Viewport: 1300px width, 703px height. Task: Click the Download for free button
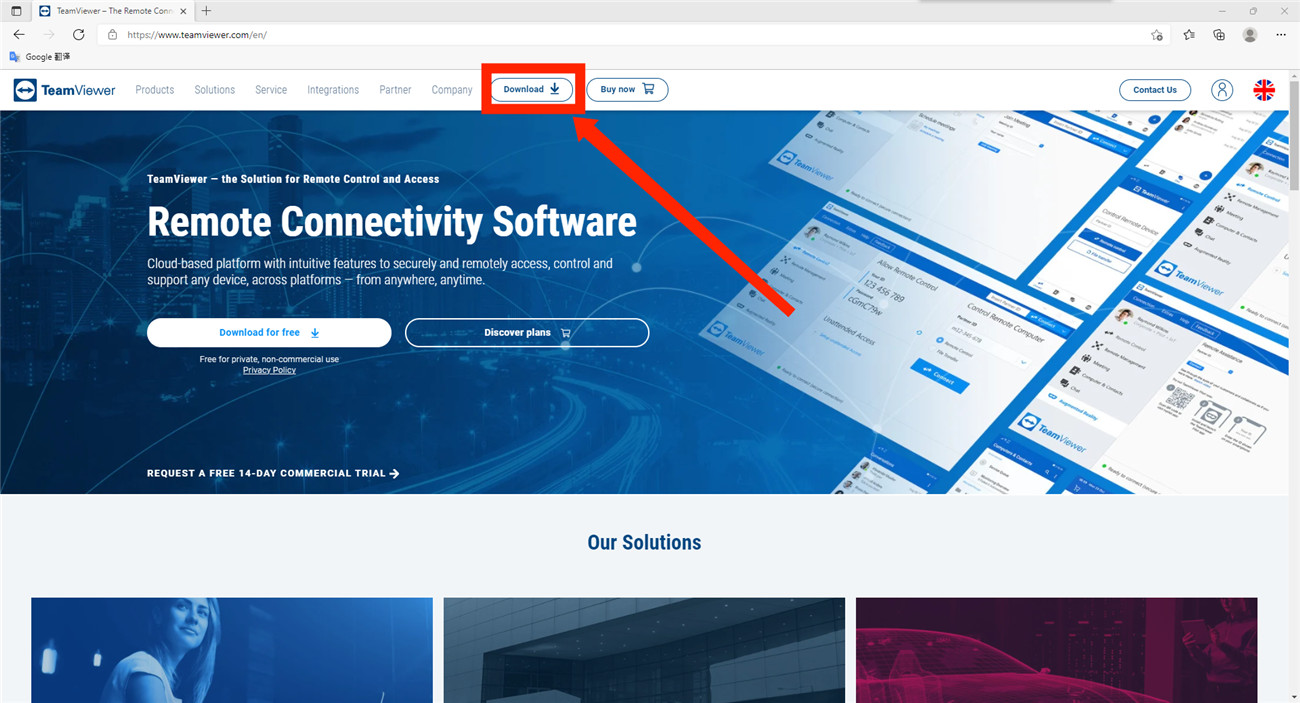click(x=269, y=333)
